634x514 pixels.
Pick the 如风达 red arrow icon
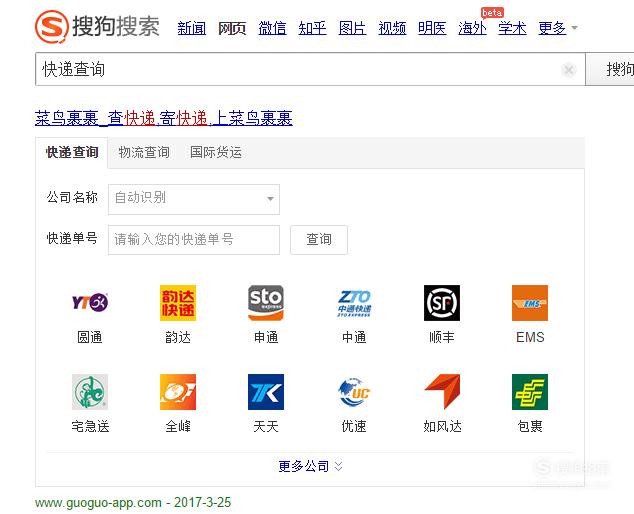(x=442, y=392)
